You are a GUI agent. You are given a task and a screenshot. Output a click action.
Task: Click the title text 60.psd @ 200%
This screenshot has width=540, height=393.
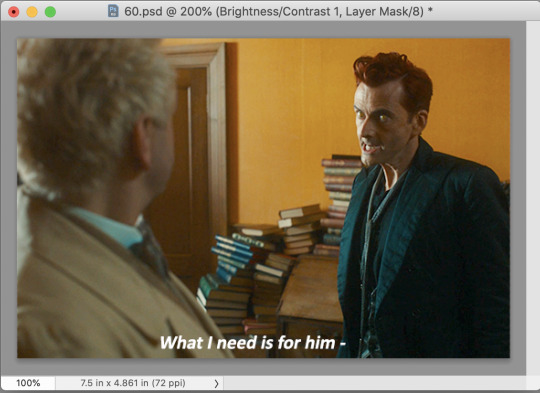pos(168,11)
